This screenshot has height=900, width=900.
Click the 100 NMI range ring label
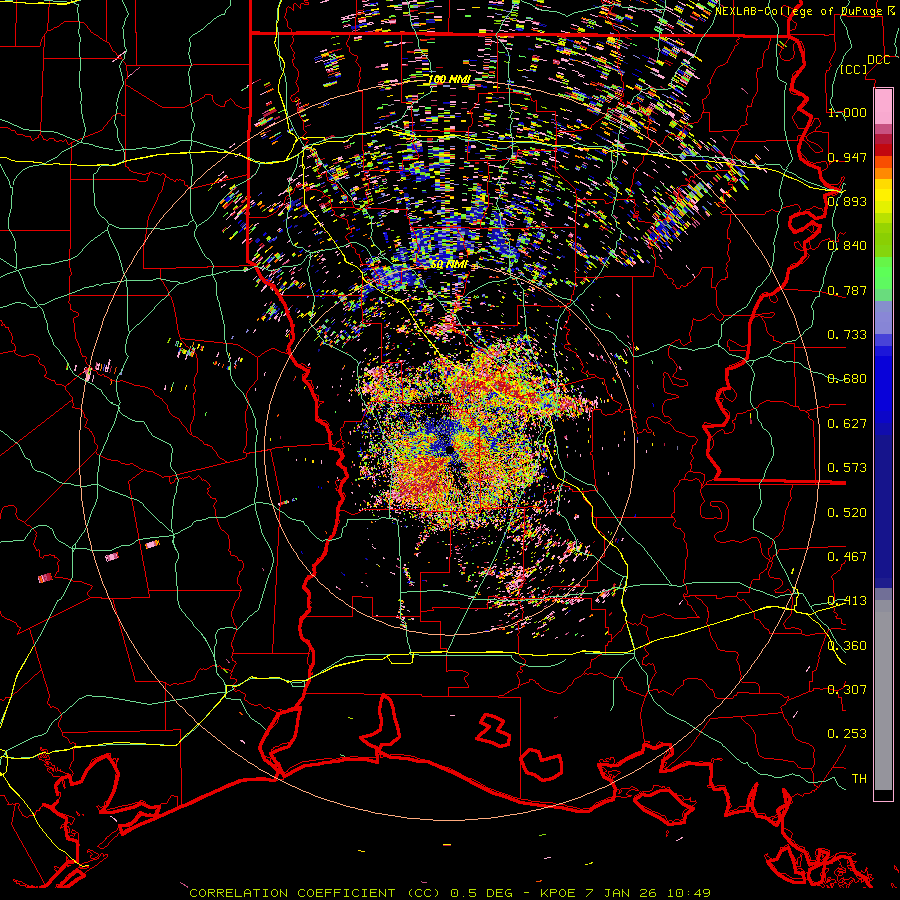click(x=449, y=79)
